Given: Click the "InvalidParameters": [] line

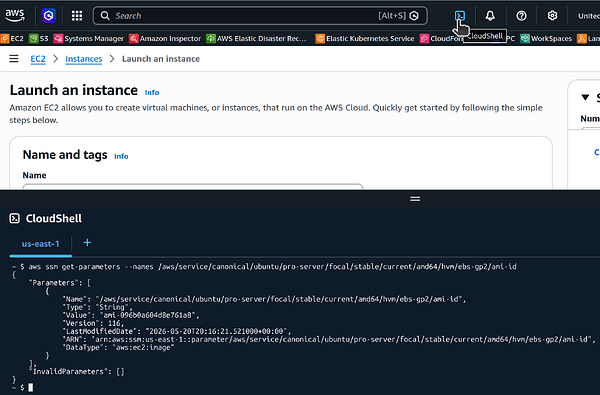Looking at the screenshot, I should click(x=78, y=371).
